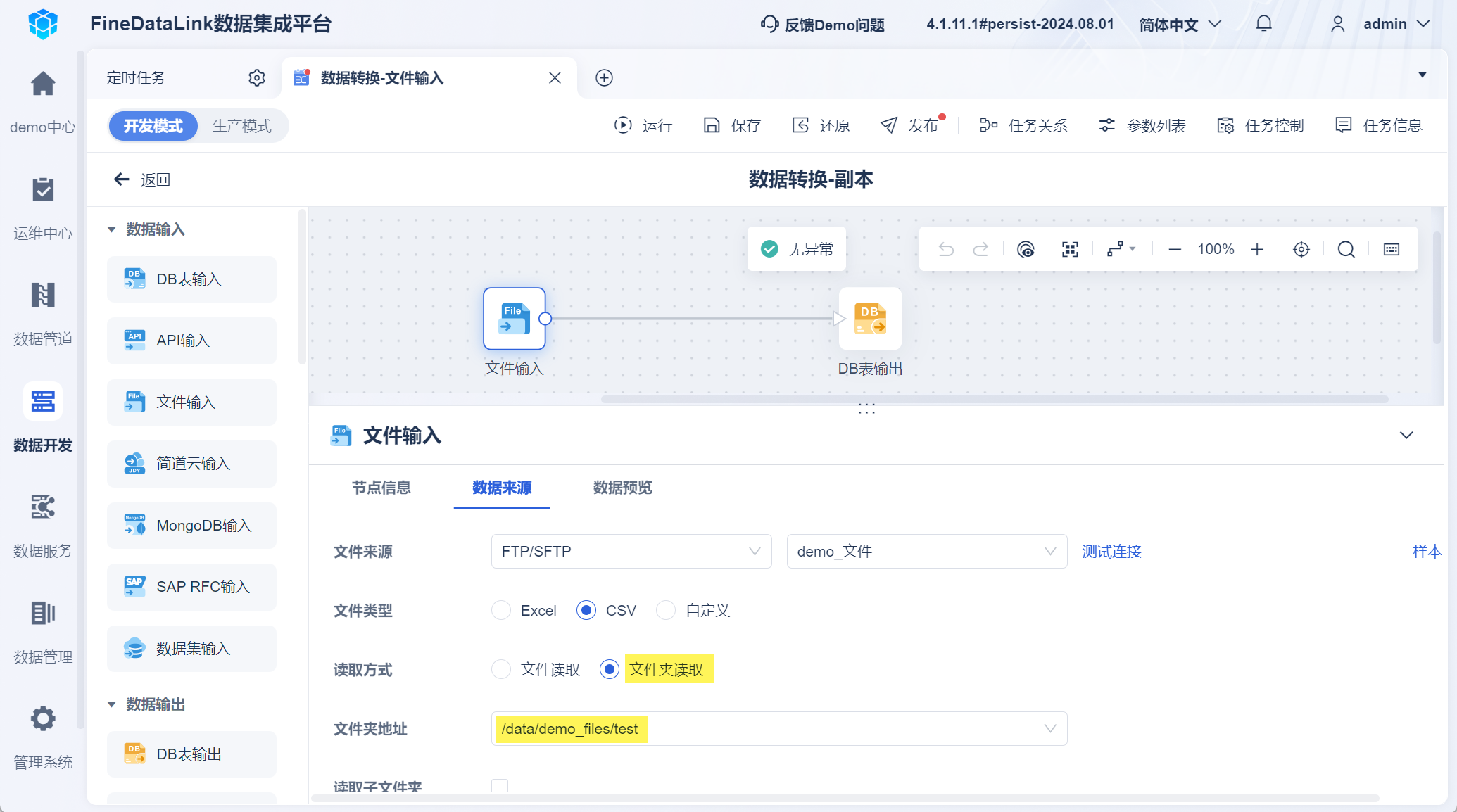Viewport: 1457px width, 812px height.
Task: Add the DB表输入 operator from the list
Action: coord(191,279)
